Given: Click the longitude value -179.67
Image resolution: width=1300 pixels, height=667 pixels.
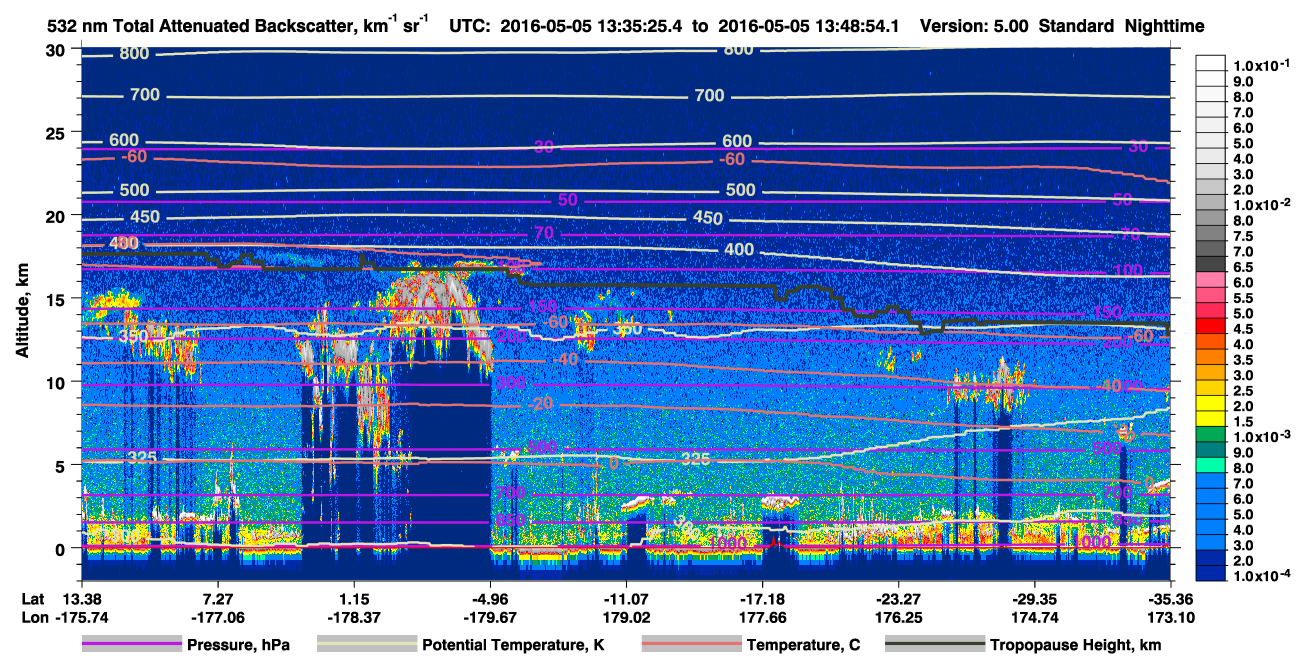Looking at the screenshot, I should click(x=489, y=617).
